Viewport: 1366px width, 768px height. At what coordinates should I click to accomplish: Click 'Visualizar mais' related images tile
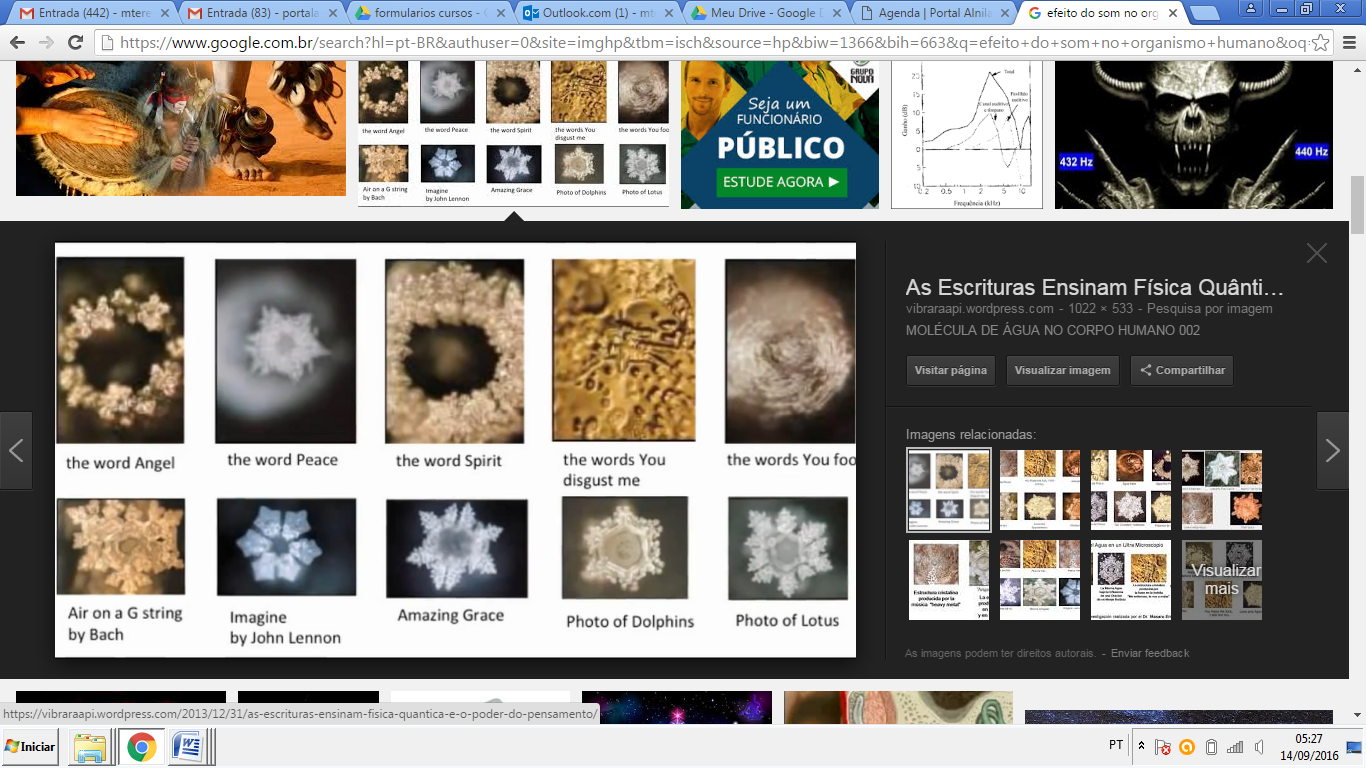click(x=1222, y=580)
